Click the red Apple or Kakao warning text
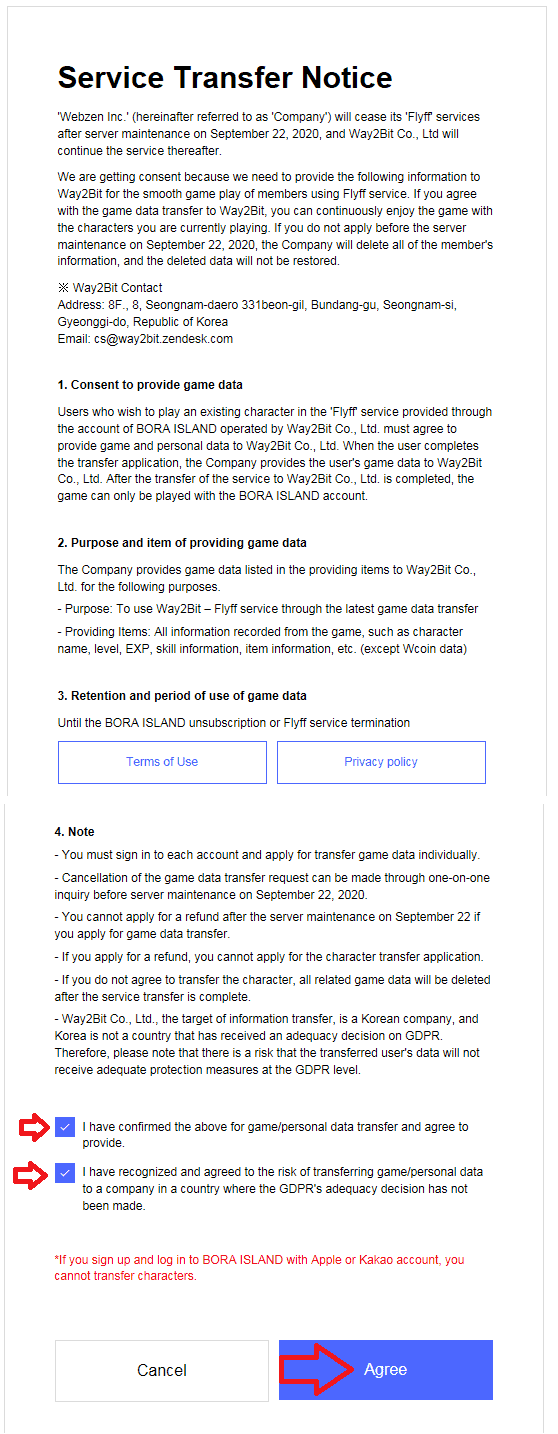This screenshot has height=1434, width=558. click(259, 1268)
